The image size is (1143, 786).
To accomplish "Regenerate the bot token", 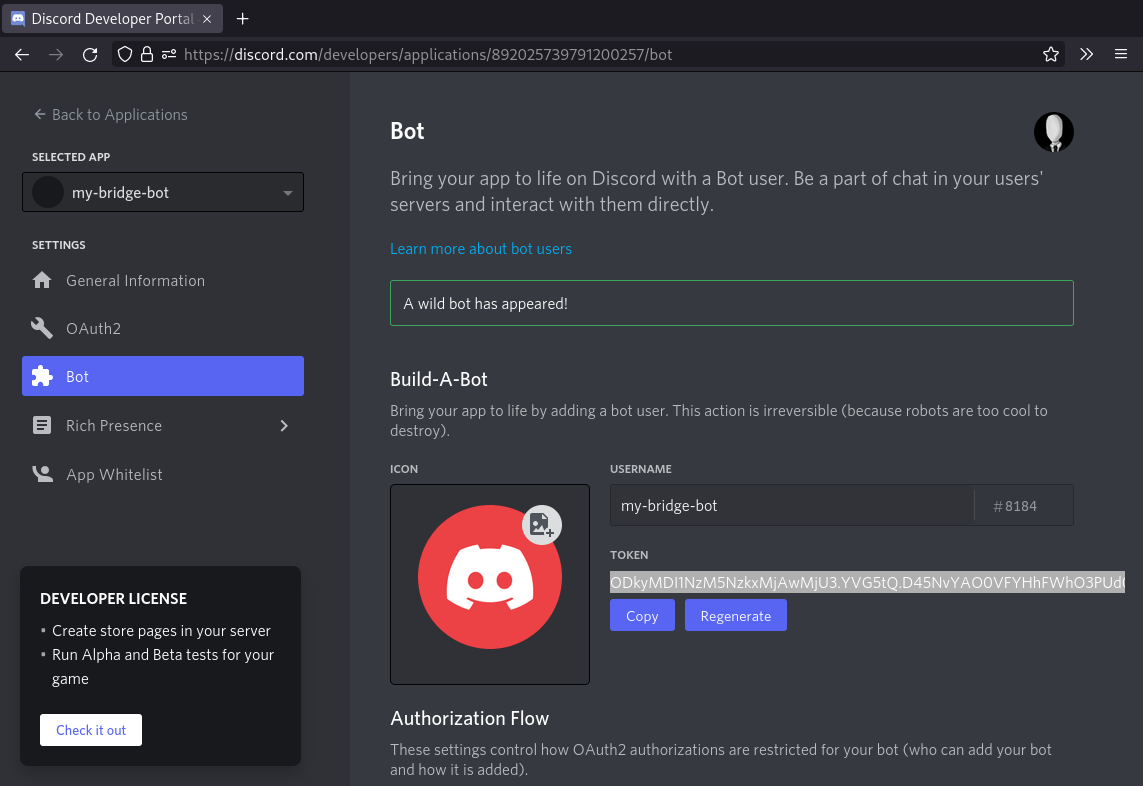I will [x=736, y=615].
